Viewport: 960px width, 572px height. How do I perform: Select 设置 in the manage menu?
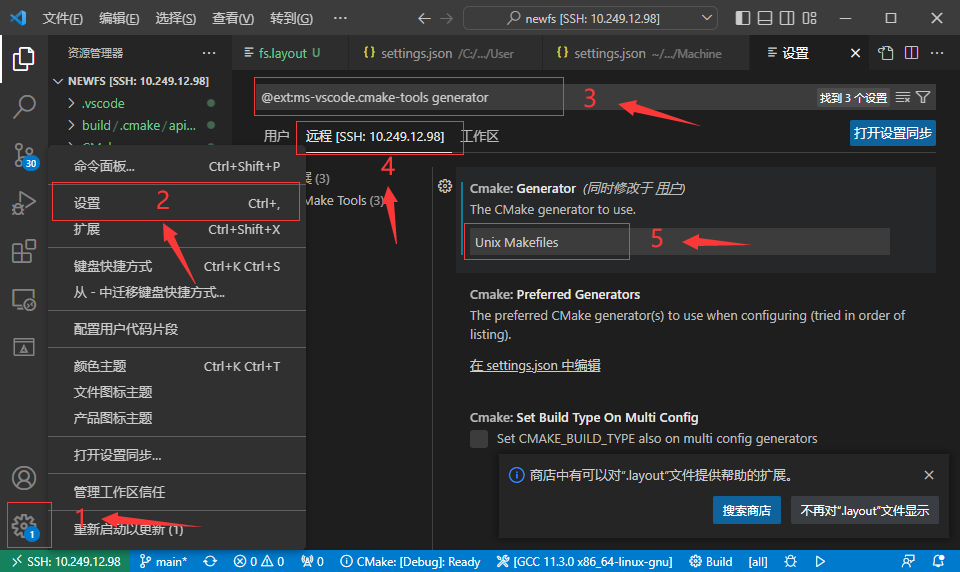click(87, 203)
